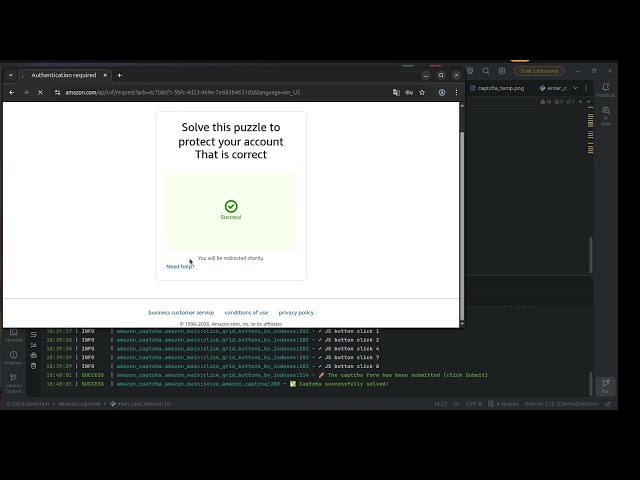Open the password key icon in the address bar
The height and width of the screenshot is (480, 640).
click(409, 93)
